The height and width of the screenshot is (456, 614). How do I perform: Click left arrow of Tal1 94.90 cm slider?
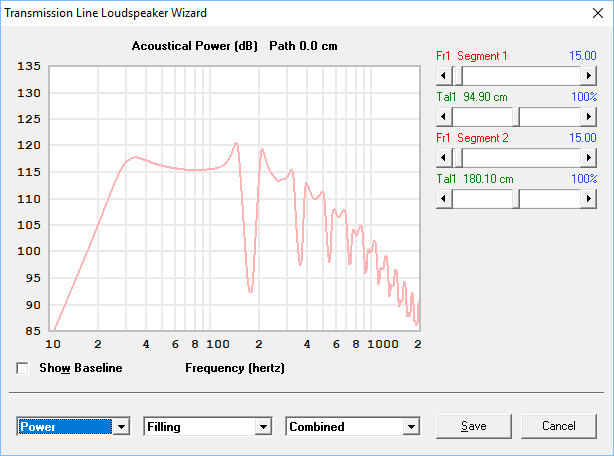444,116
